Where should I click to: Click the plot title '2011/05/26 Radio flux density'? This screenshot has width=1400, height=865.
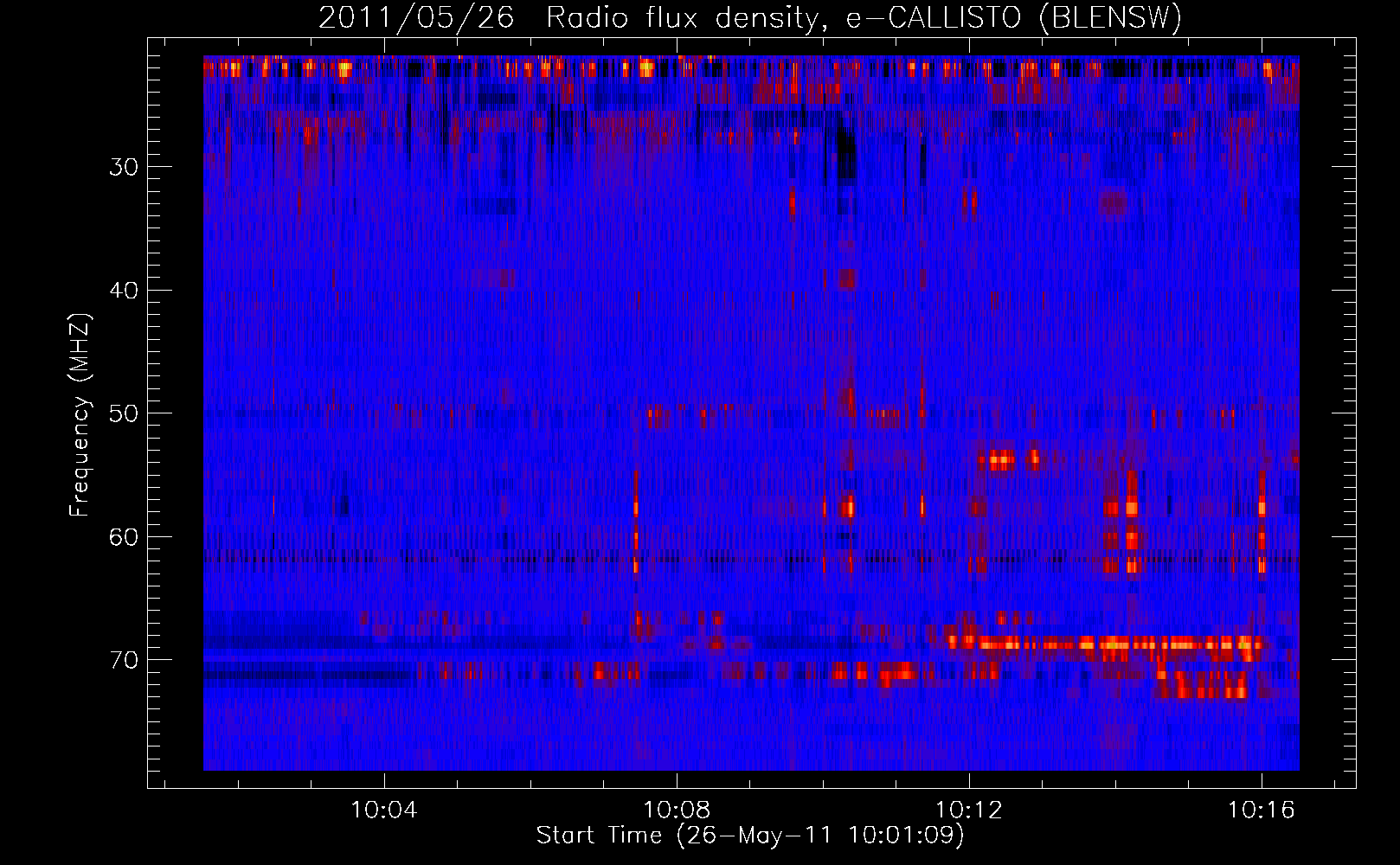750,17
